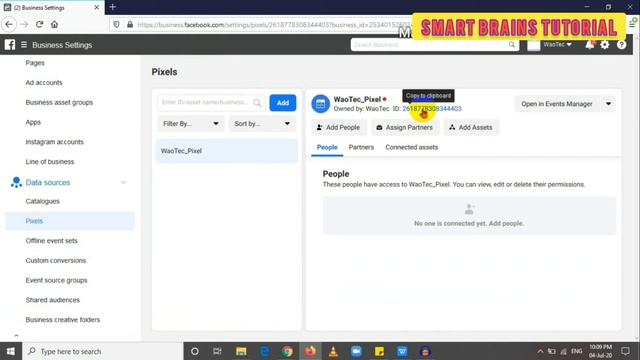Open Pages in the sidebar
Screen dimensions: 640x360
click(x=35, y=63)
